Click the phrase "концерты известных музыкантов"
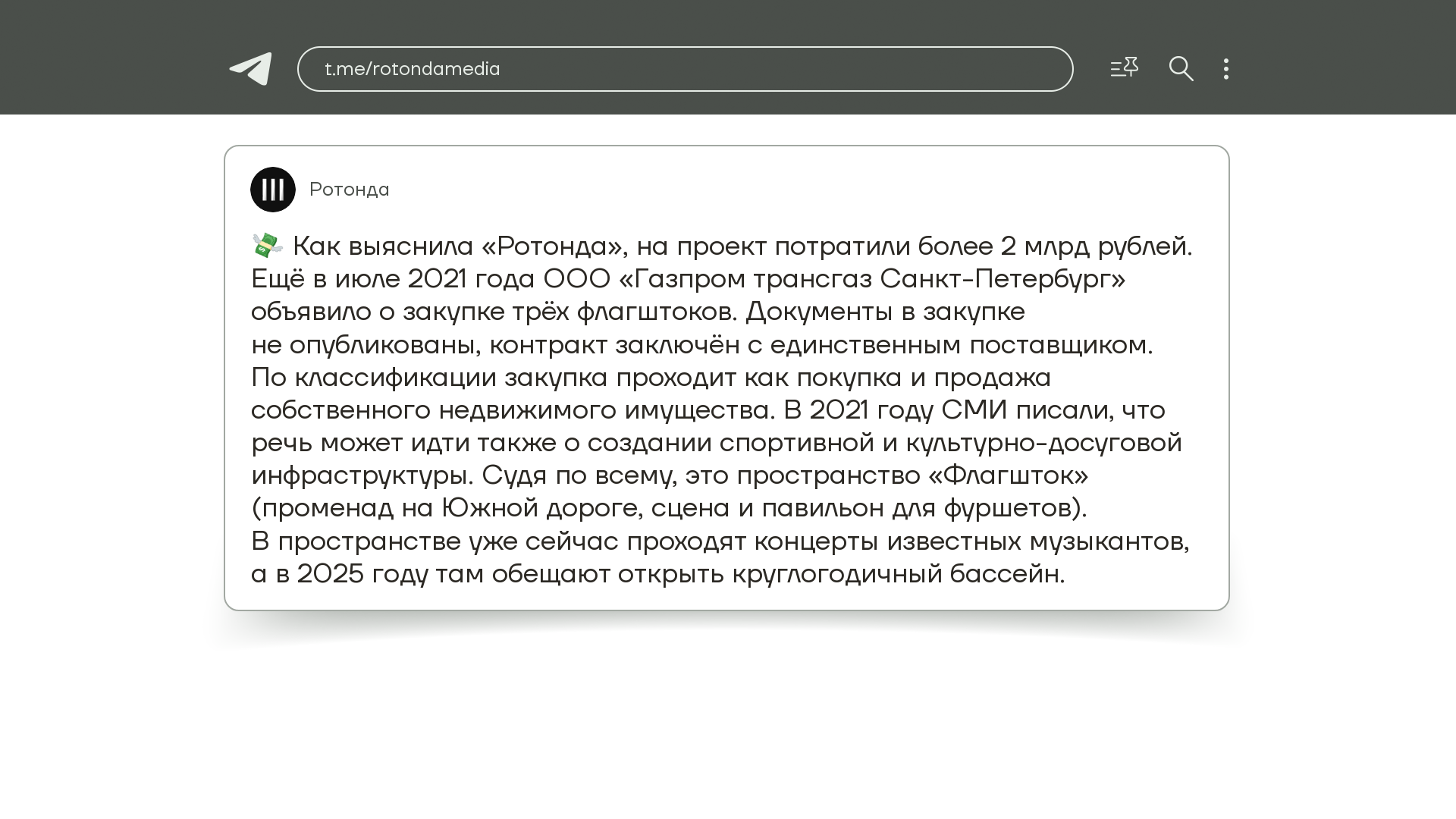 pyautogui.click(x=971, y=541)
